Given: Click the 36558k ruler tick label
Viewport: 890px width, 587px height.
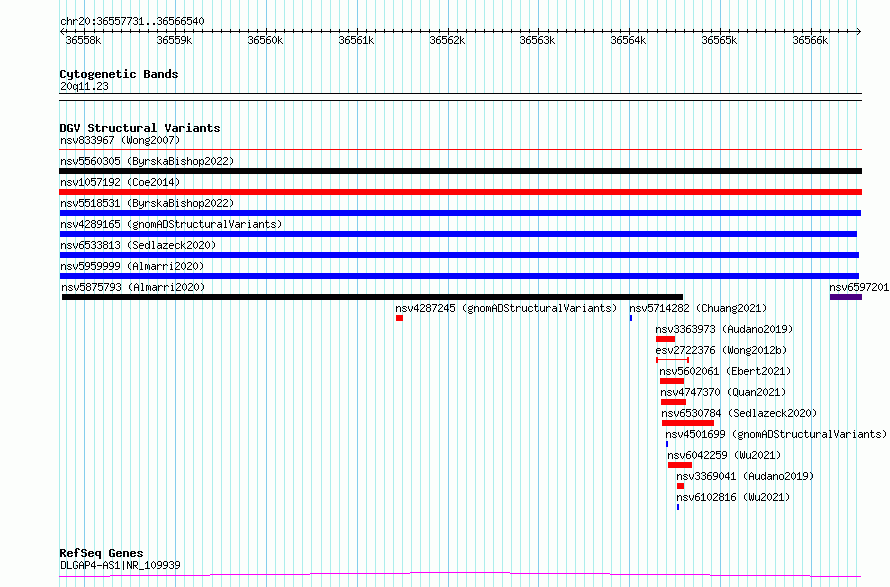Looking at the screenshot, I should [83, 40].
